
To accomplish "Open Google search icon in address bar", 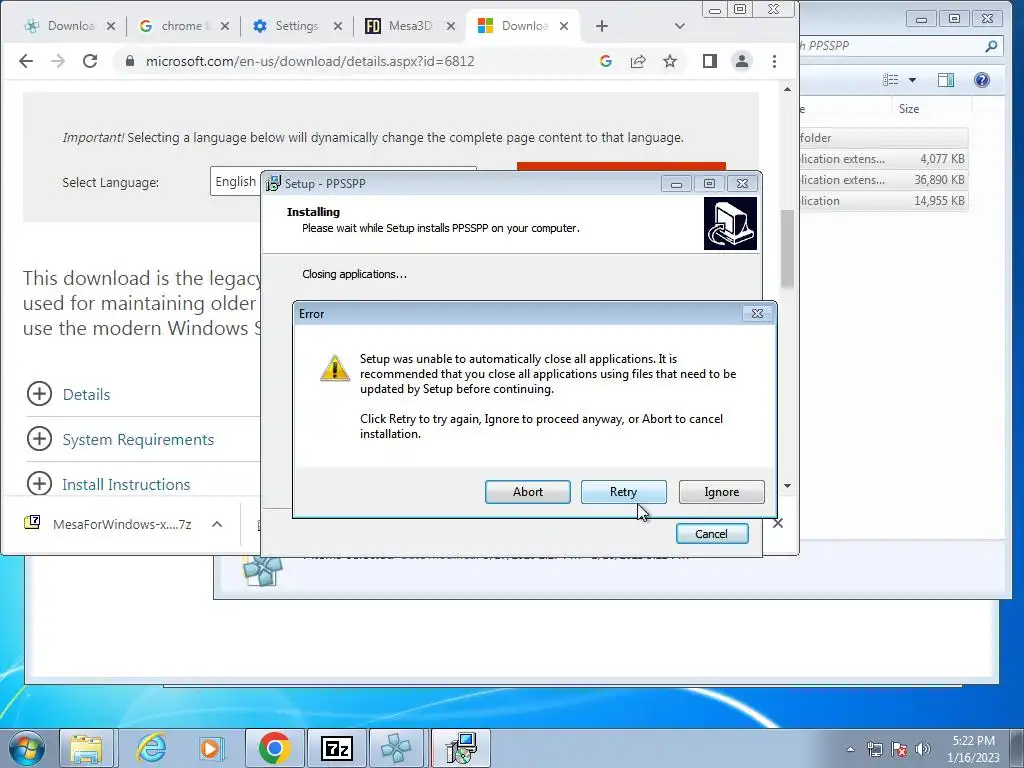I will pyautogui.click(x=605, y=61).
